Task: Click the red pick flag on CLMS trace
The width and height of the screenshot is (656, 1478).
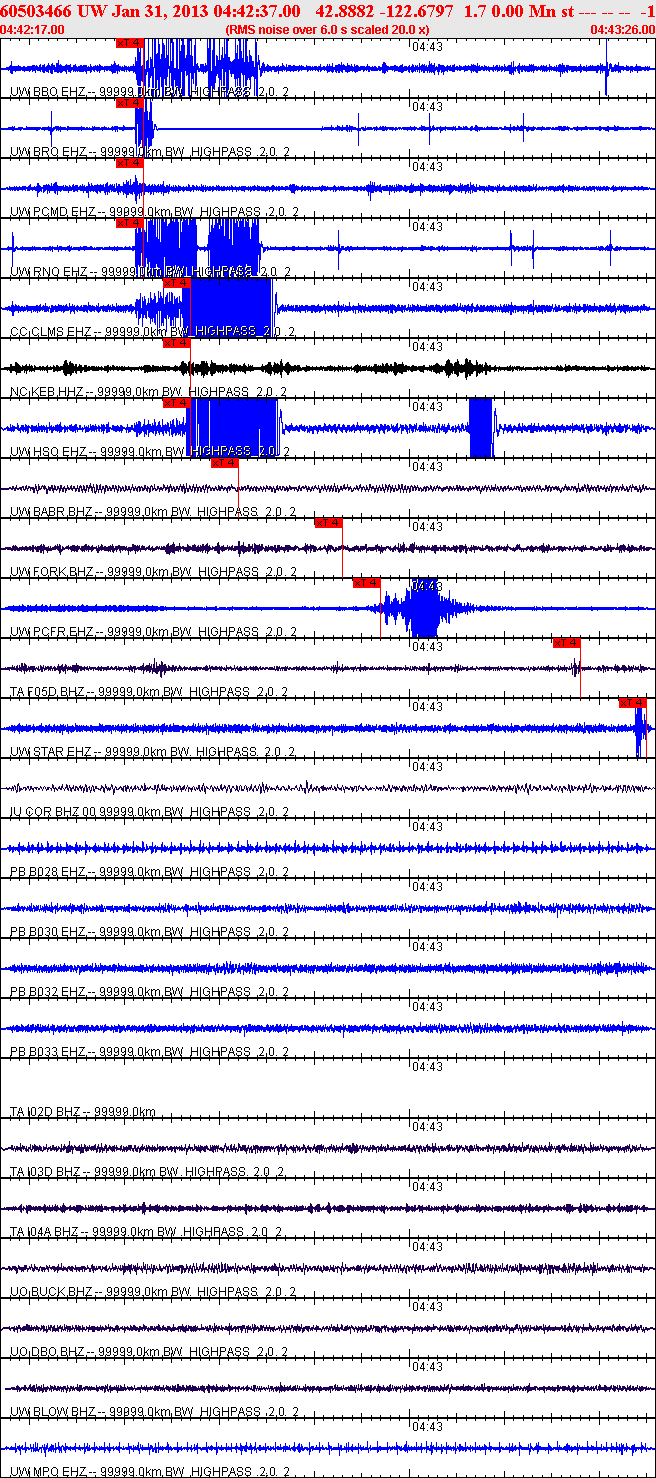Action: 177,283
